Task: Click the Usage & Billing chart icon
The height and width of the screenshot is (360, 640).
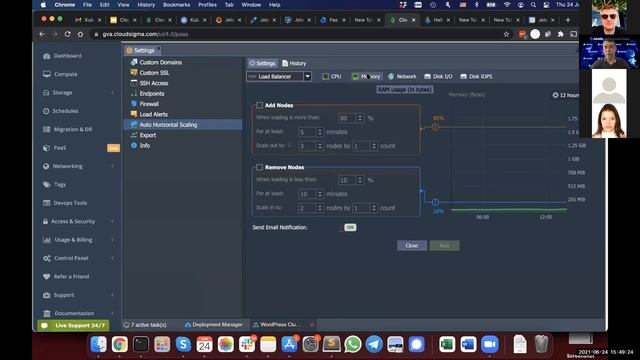Action: tap(47, 240)
